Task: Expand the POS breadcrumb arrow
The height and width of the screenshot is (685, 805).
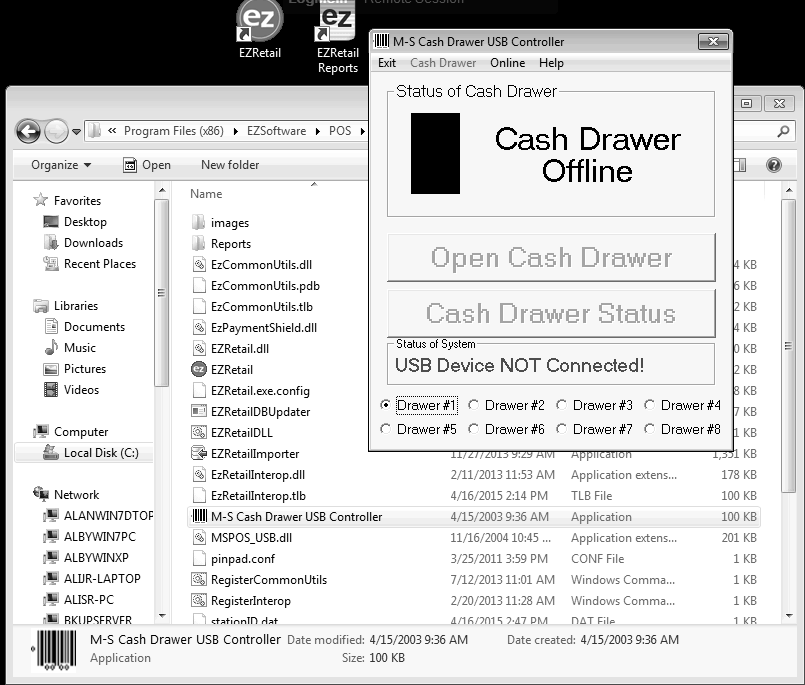Action: tap(362, 131)
